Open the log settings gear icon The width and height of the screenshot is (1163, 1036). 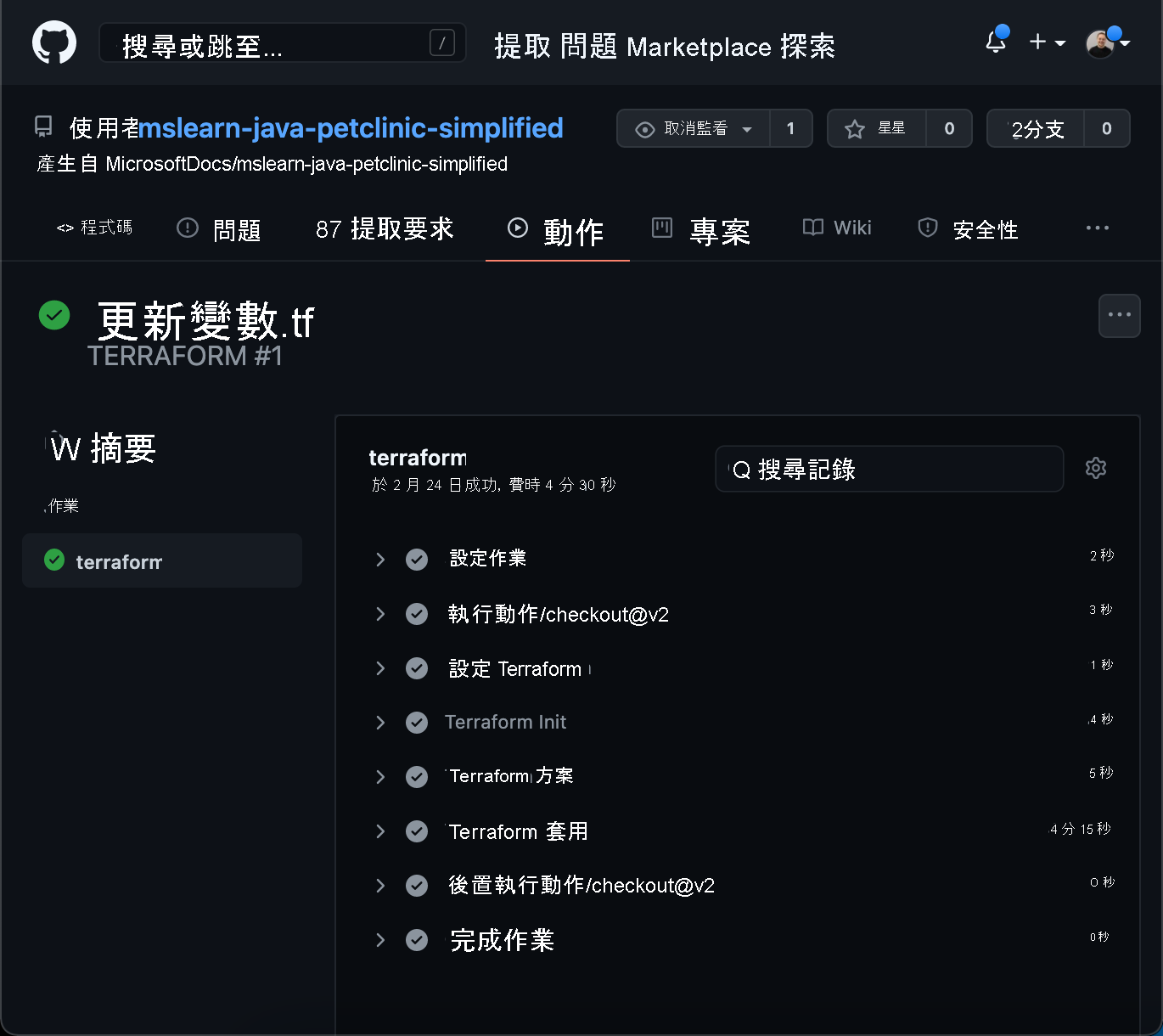pos(1096,468)
